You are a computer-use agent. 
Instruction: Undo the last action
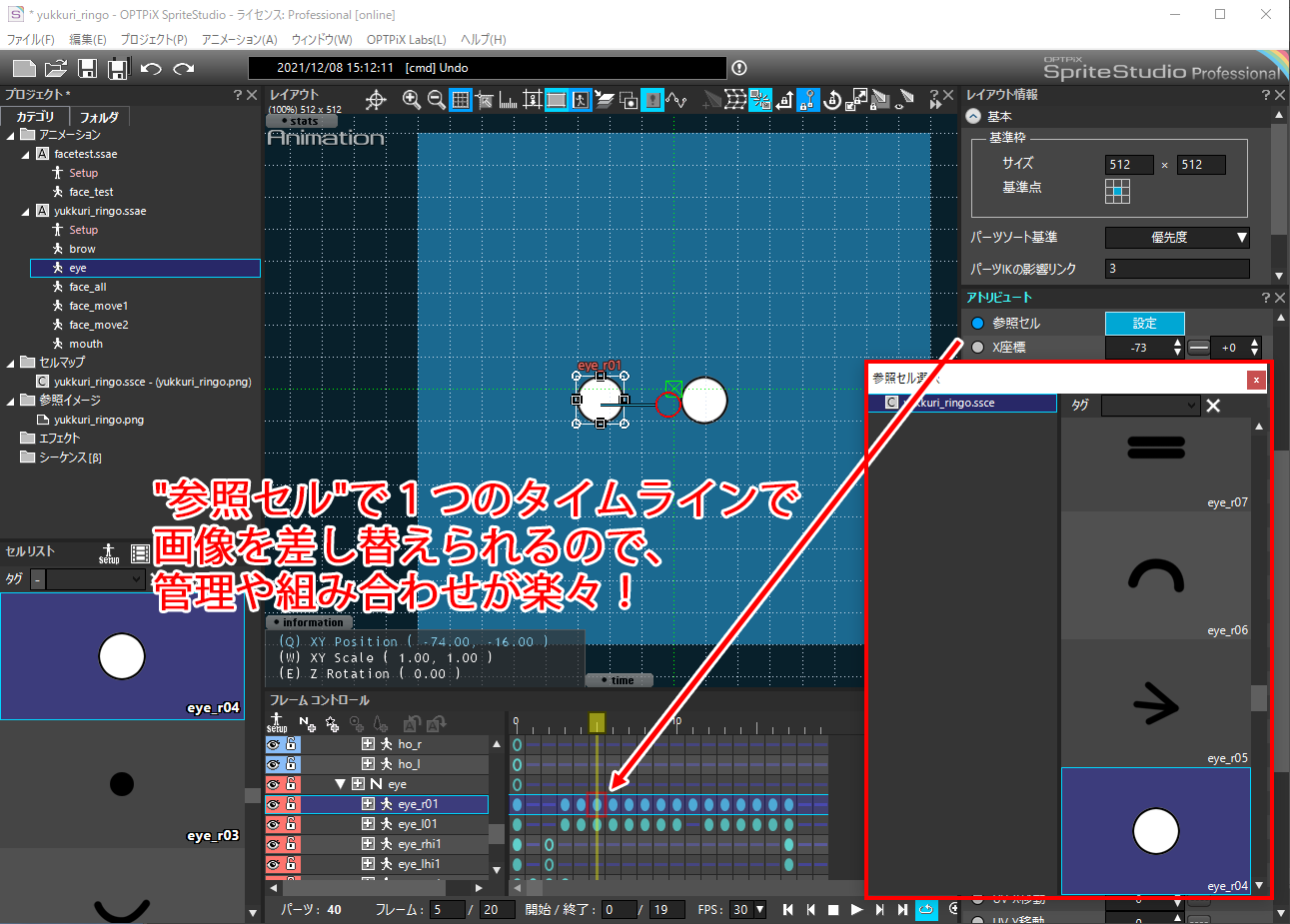(151, 68)
